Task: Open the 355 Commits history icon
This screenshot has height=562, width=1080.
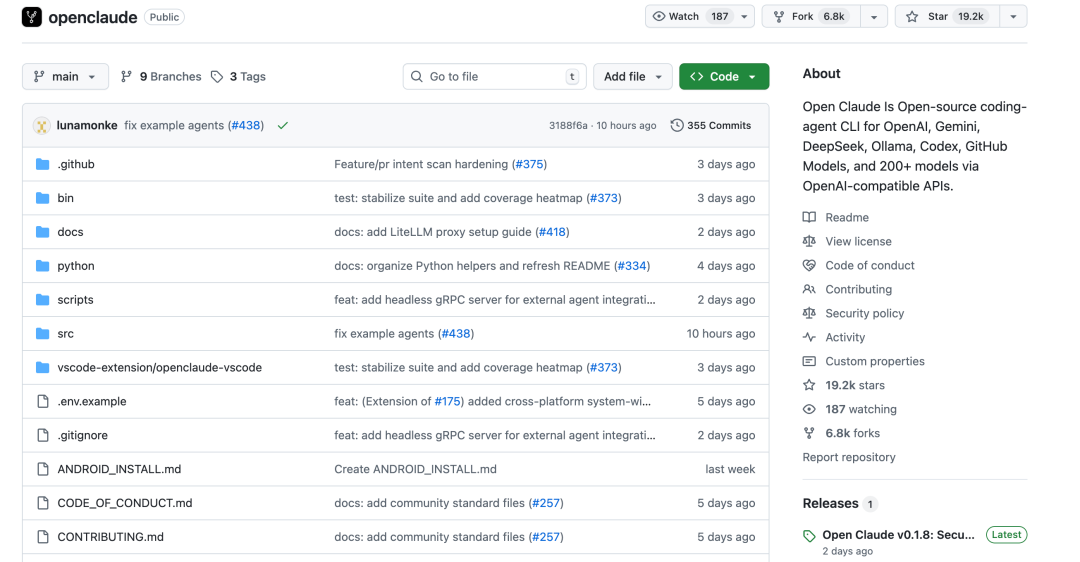Action: point(677,126)
